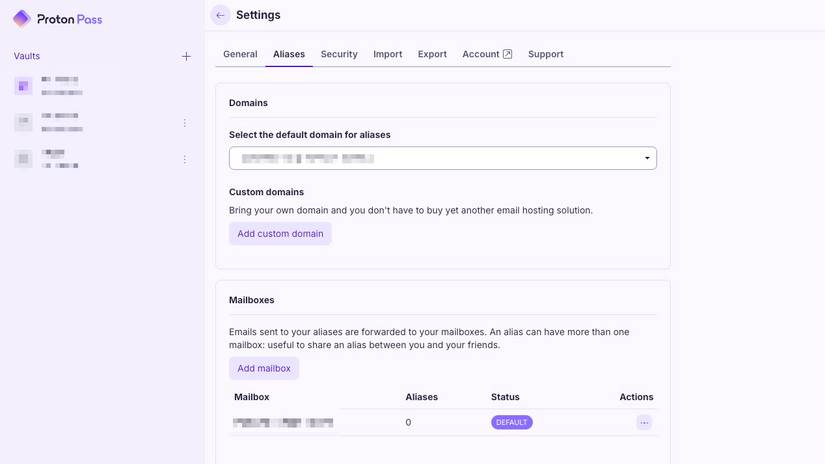Image resolution: width=825 pixels, height=464 pixels.
Task: Click the plus icon to add vault
Action: tap(186, 57)
